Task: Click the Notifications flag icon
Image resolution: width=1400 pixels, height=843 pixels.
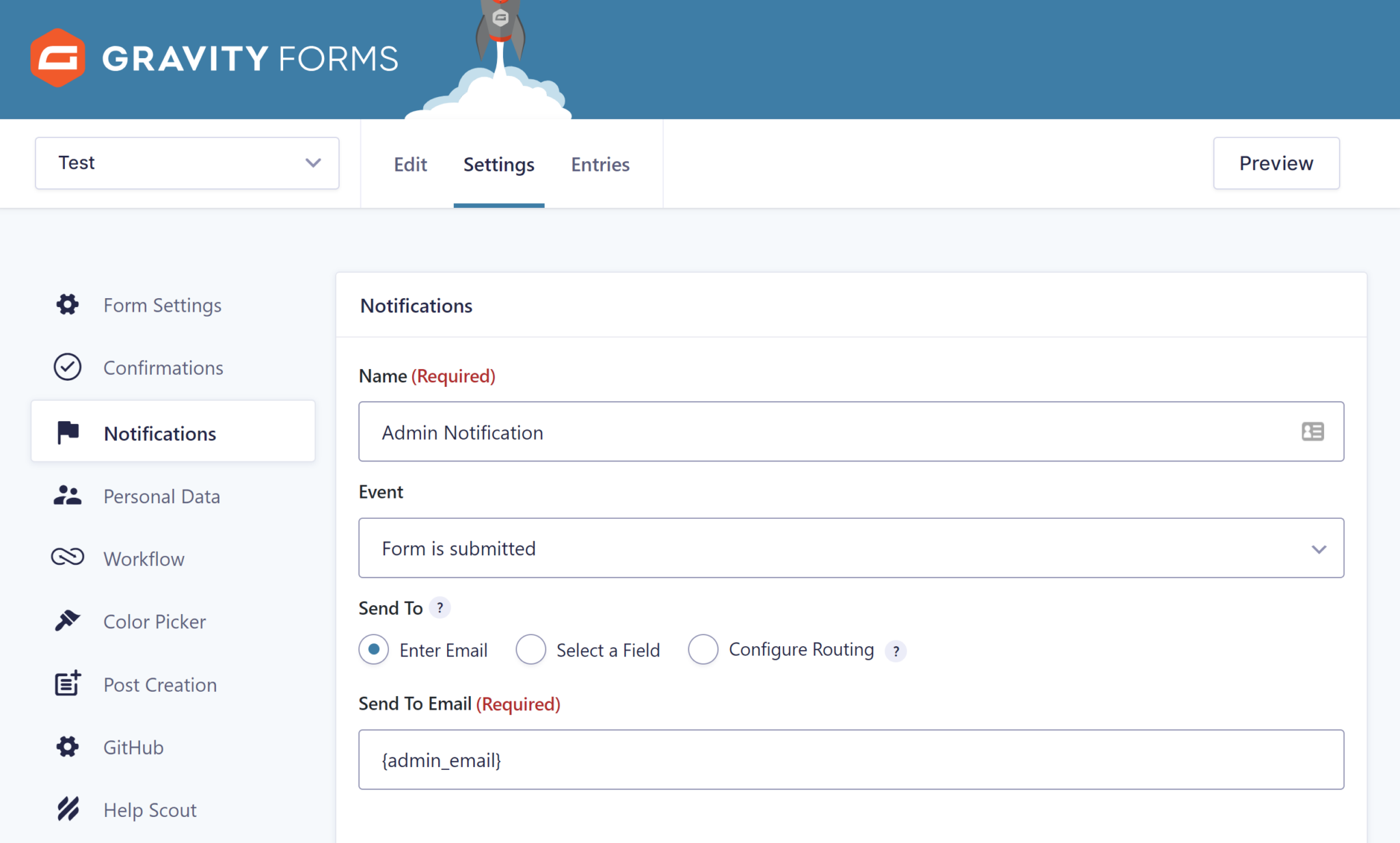Action: click(66, 431)
